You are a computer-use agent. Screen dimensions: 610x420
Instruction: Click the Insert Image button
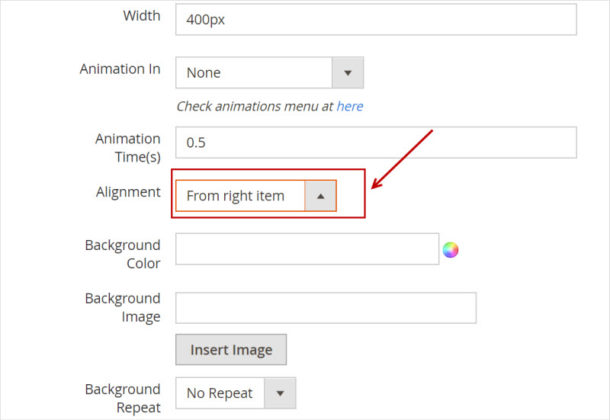231,350
